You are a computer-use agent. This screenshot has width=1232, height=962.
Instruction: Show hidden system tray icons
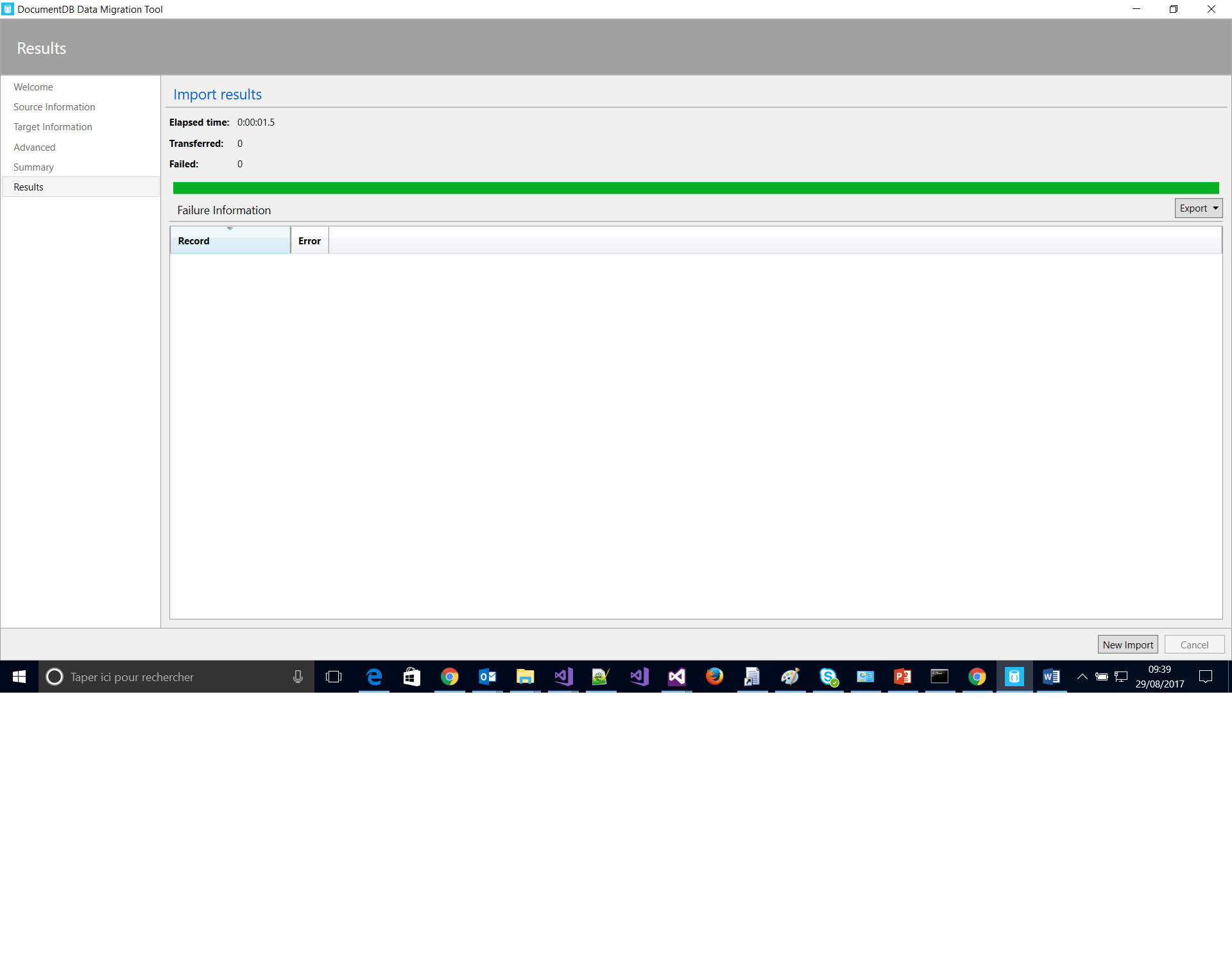tap(1082, 677)
